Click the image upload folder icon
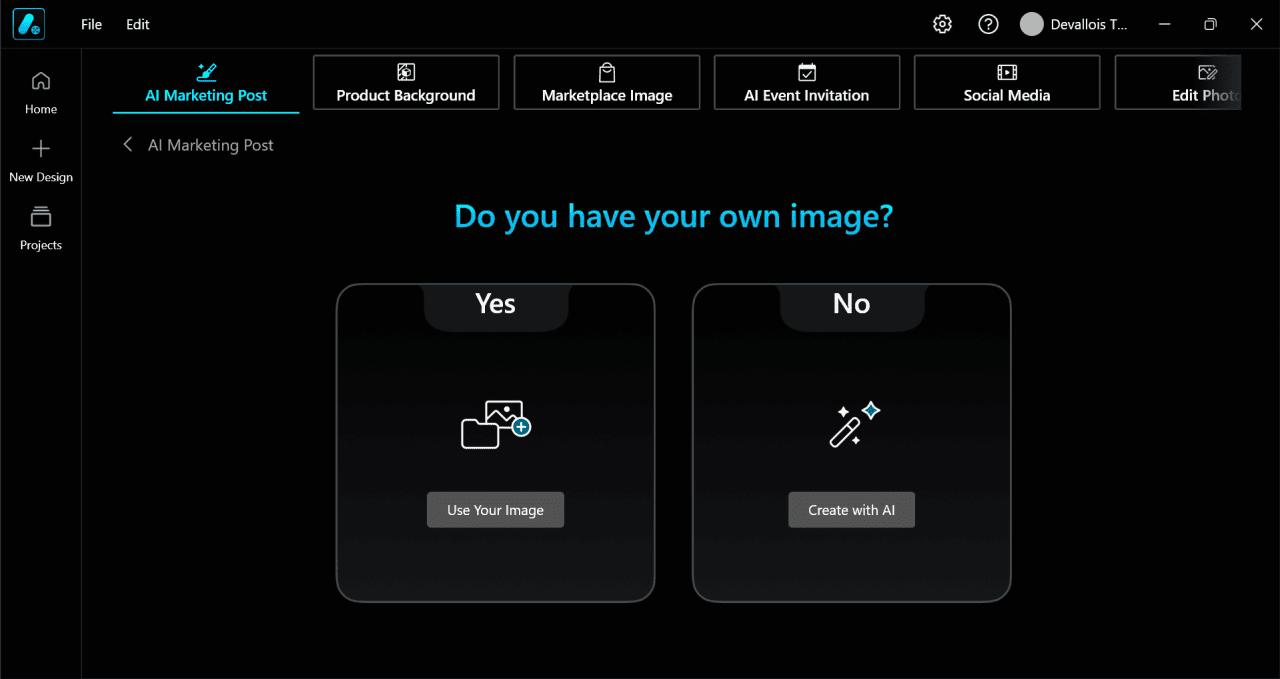The height and width of the screenshot is (679, 1280). pyautogui.click(x=495, y=423)
